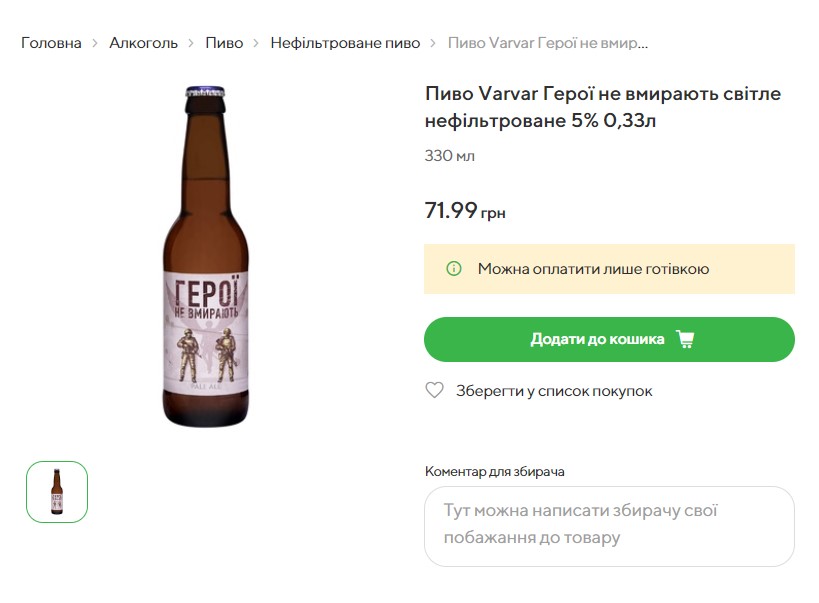The image size is (819, 603).
Task: Click the shopping cart icon on the green button
Action: click(x=688, y=339)
